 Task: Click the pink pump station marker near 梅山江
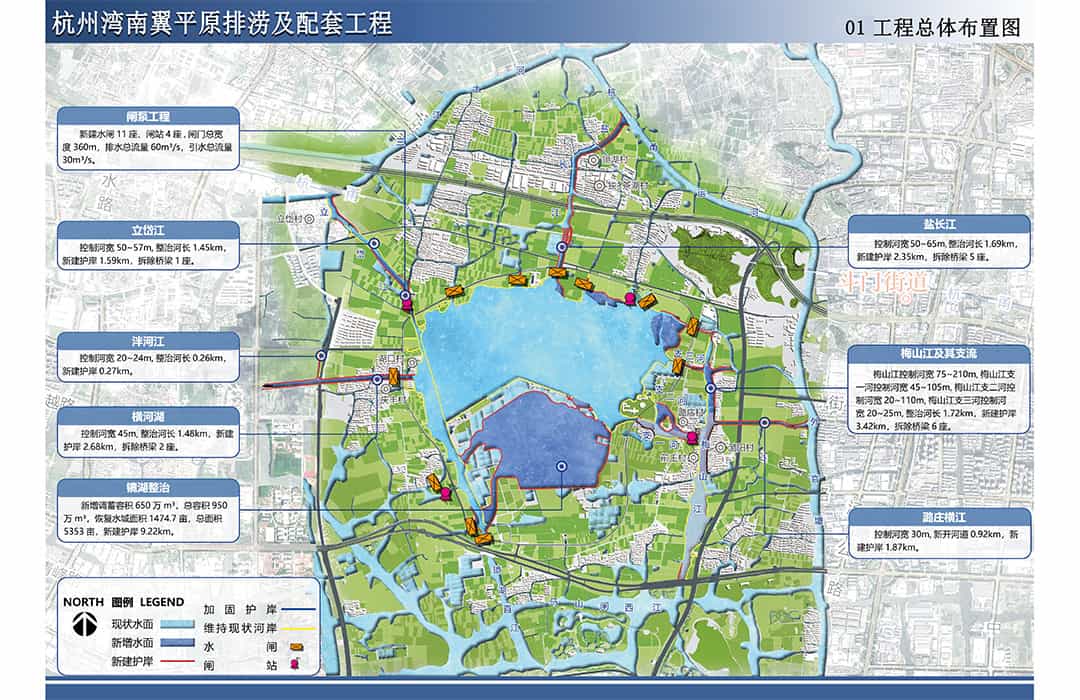692,438
